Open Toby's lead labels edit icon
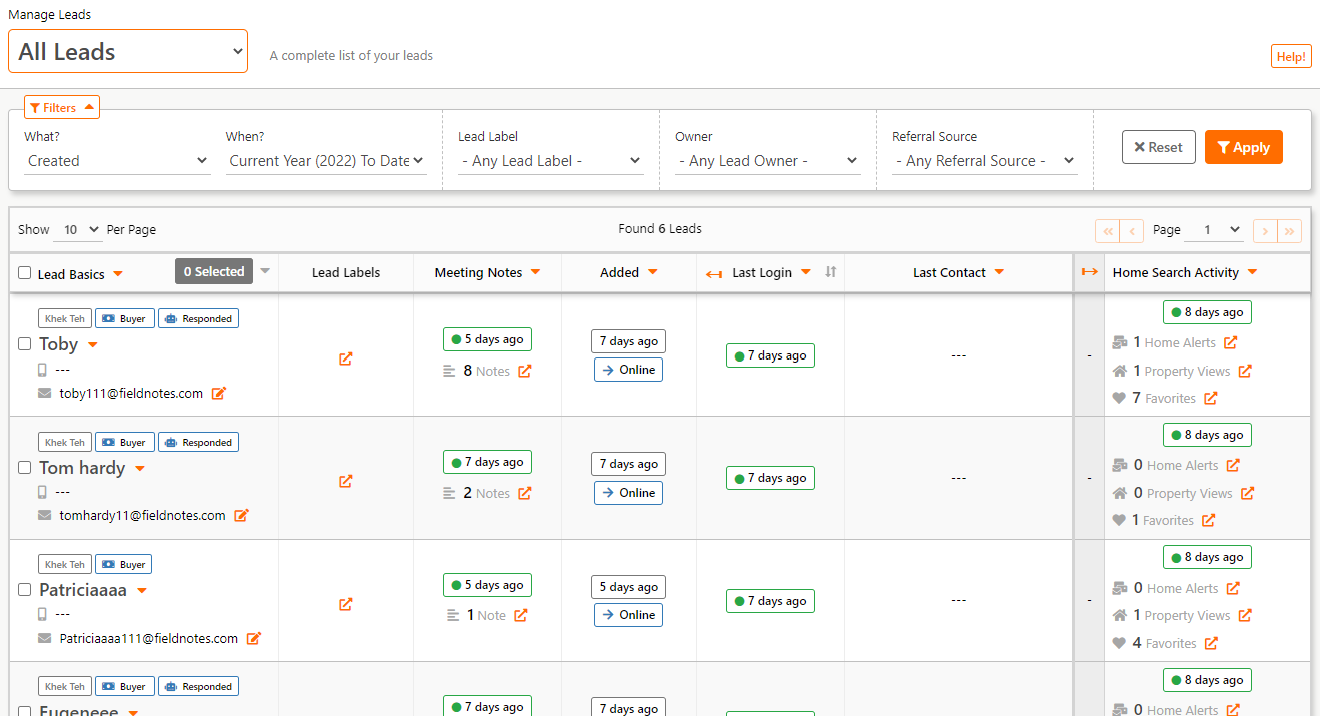The height and width of the screenshot is (716, 1320). 345,359
